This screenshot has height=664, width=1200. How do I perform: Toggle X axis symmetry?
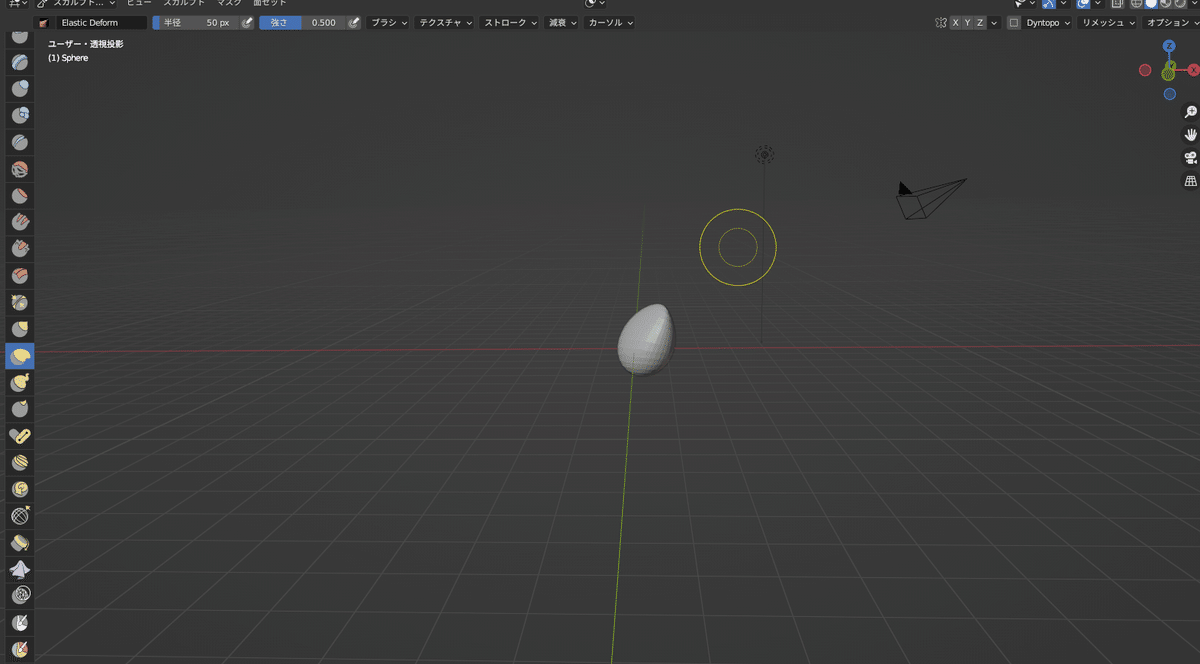(x=955, y=22)
